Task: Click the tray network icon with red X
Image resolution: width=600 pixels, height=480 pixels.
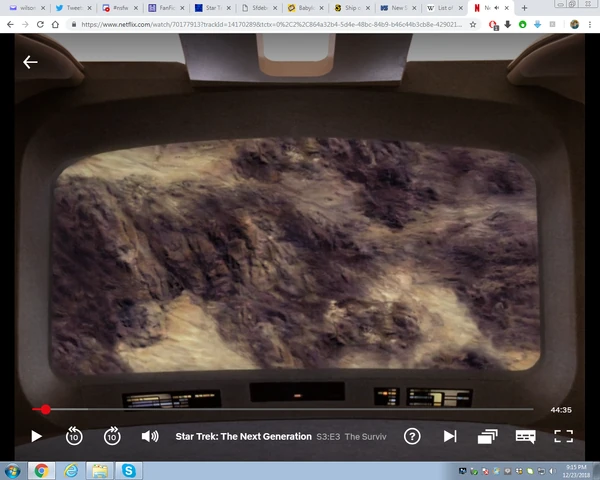Action: coord(485,471)
